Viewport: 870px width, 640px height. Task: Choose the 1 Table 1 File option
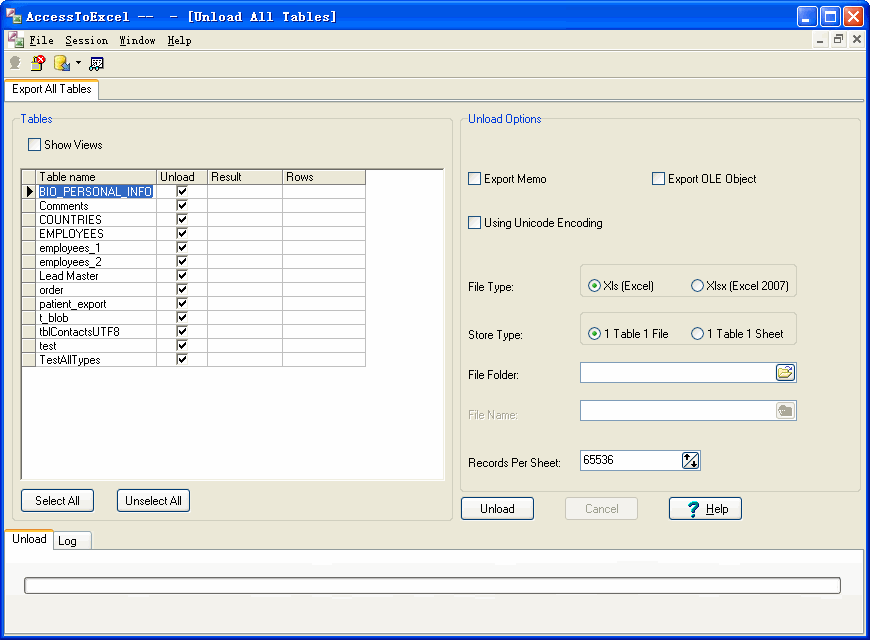tap(594, 334)
